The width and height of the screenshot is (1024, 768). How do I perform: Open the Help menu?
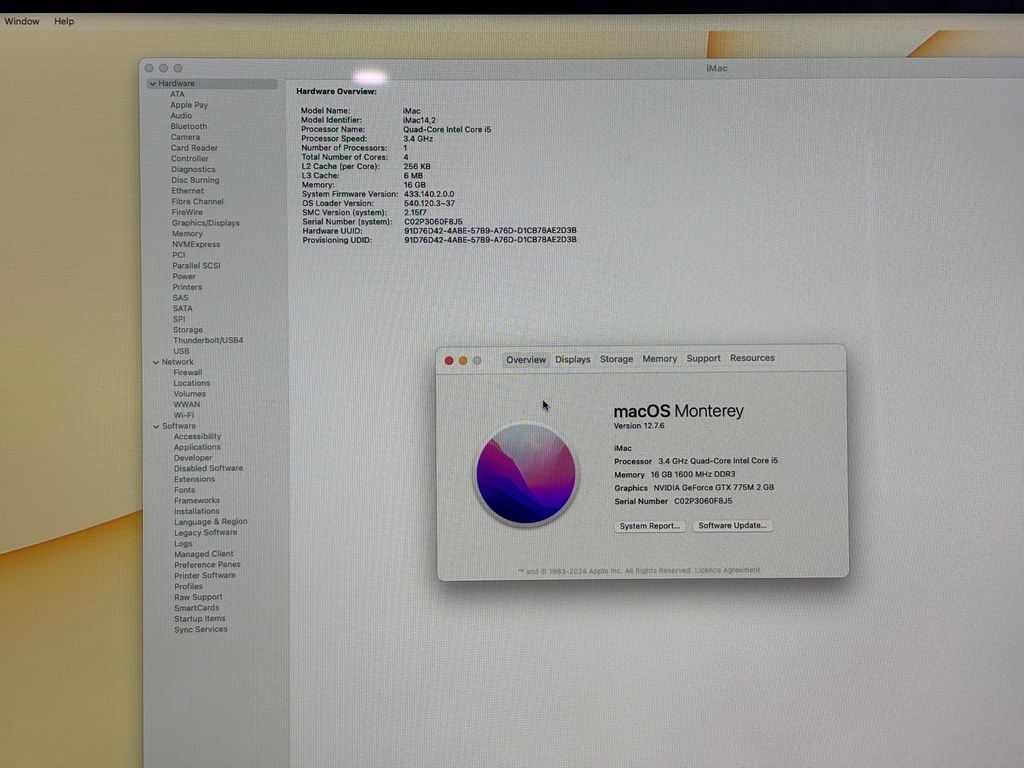[x=64, y=22]
